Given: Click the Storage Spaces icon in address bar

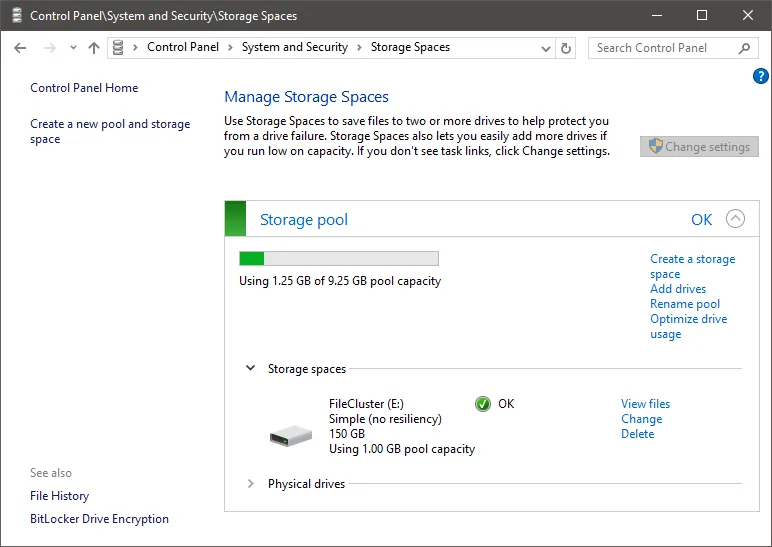Looking at the screenshot, I should [118, 47].
